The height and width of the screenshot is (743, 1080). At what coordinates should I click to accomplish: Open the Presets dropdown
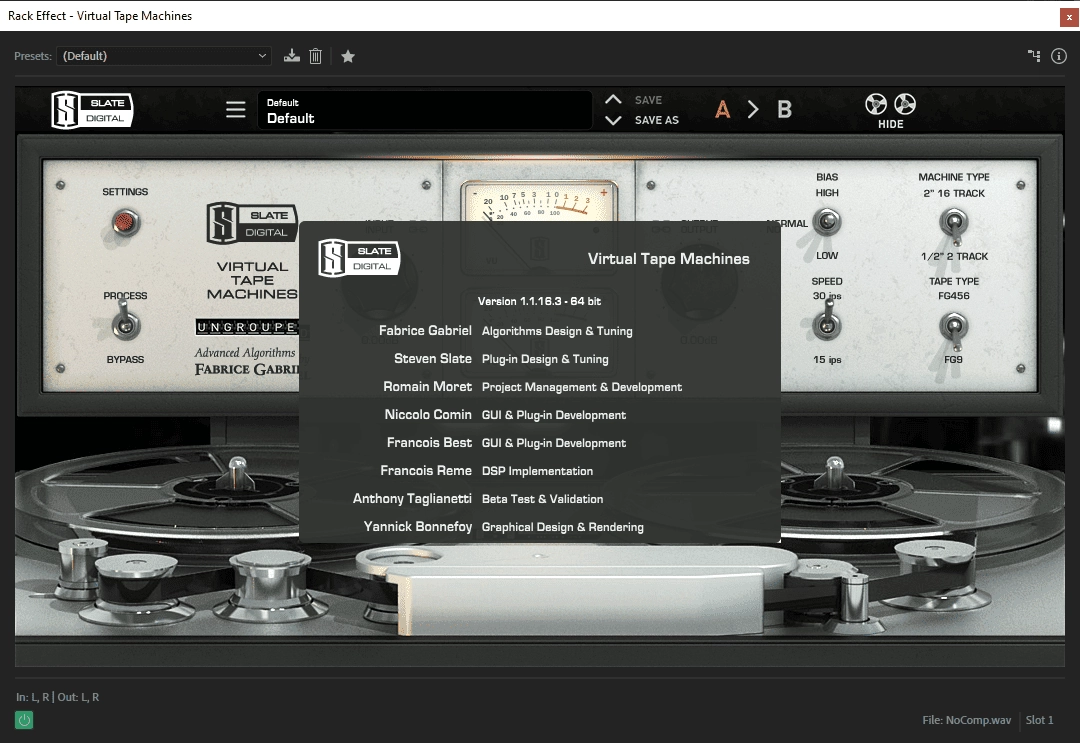[x=164, y=56]
